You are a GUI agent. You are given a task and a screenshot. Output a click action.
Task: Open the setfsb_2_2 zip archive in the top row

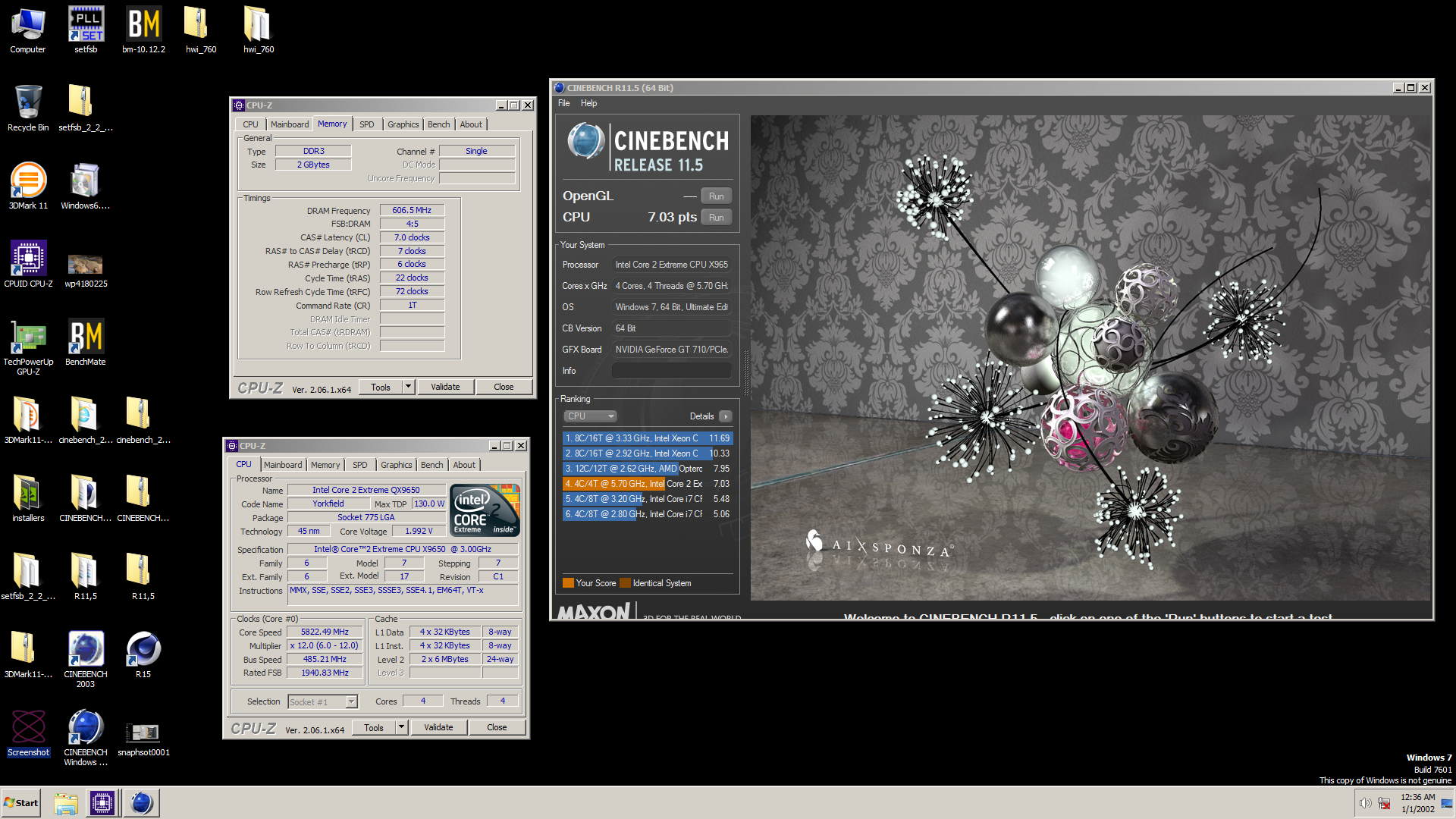[86, 108]
